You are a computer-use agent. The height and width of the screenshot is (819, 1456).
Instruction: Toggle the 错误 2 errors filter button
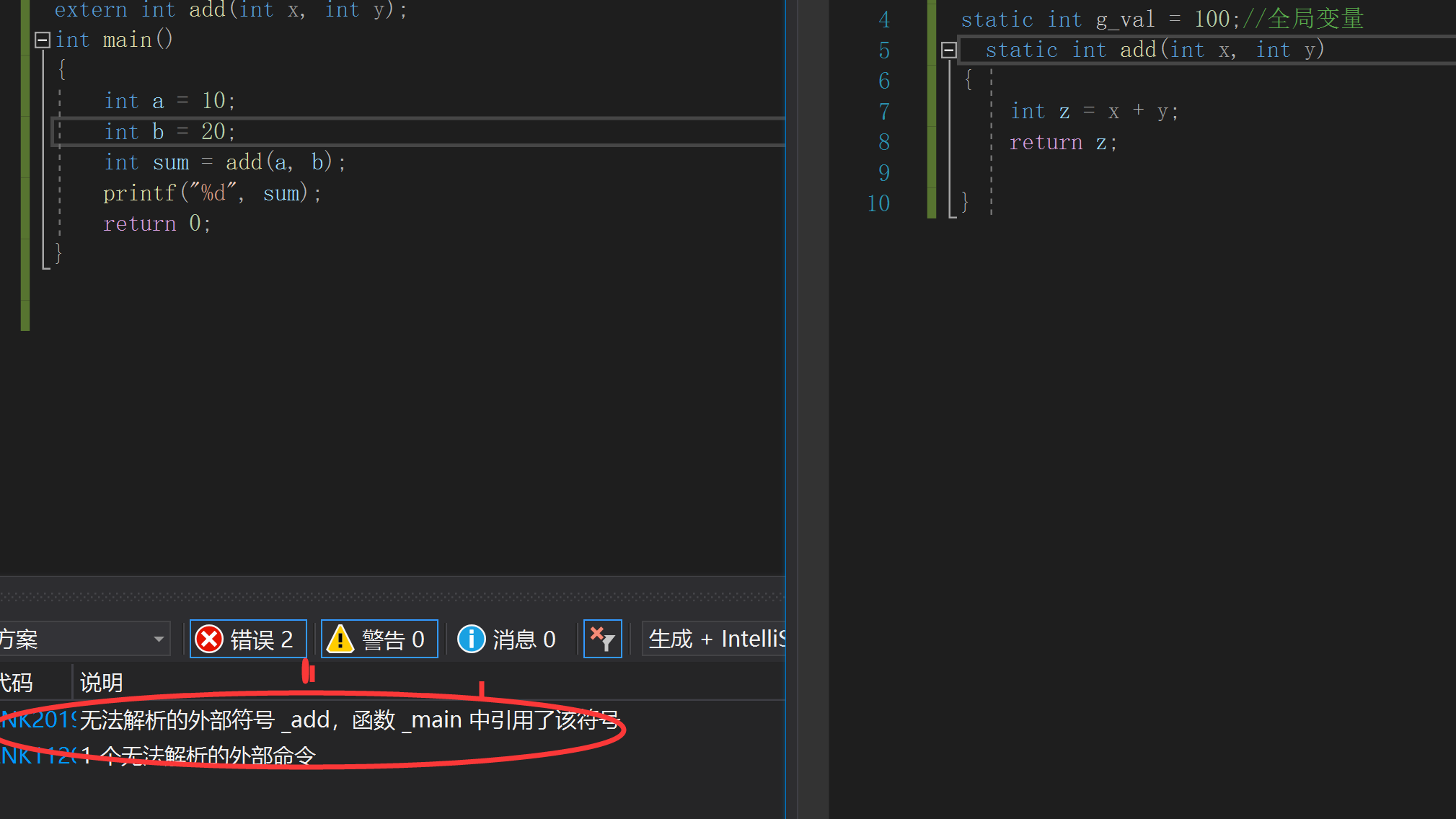248,639
